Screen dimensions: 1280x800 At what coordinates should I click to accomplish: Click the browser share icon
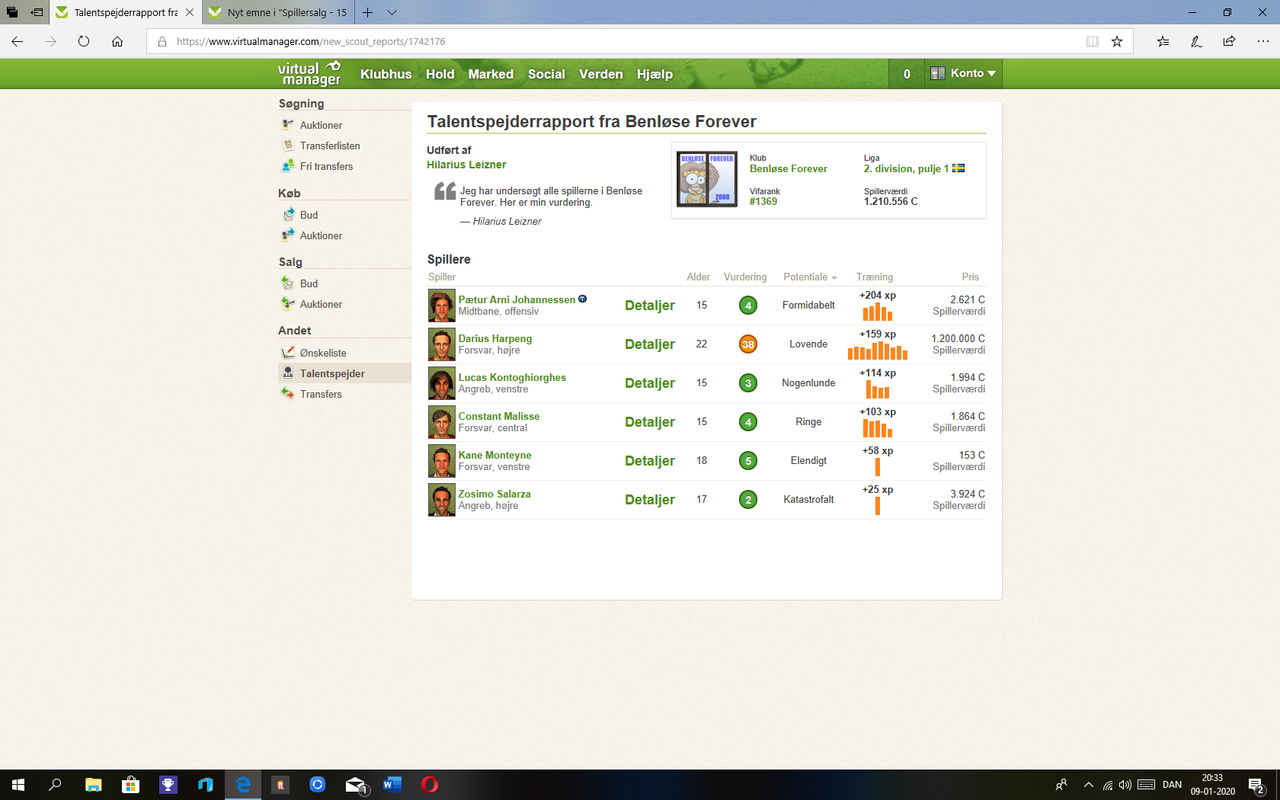coord(1229,42)
